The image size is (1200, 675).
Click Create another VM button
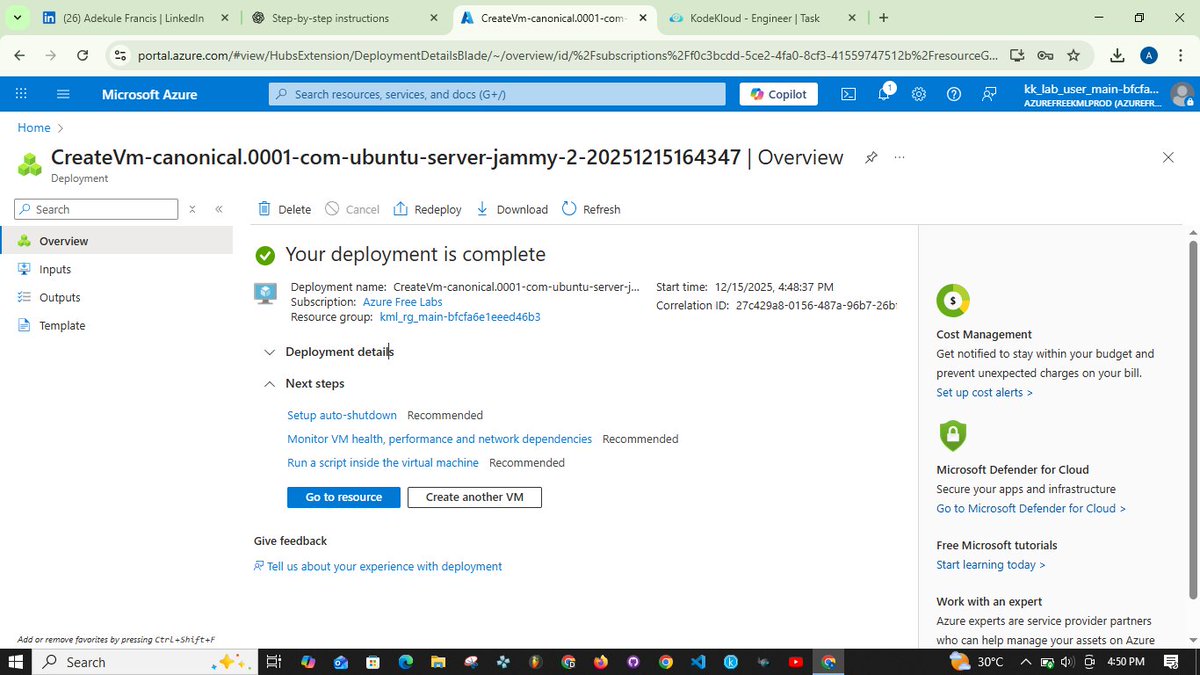474,497
